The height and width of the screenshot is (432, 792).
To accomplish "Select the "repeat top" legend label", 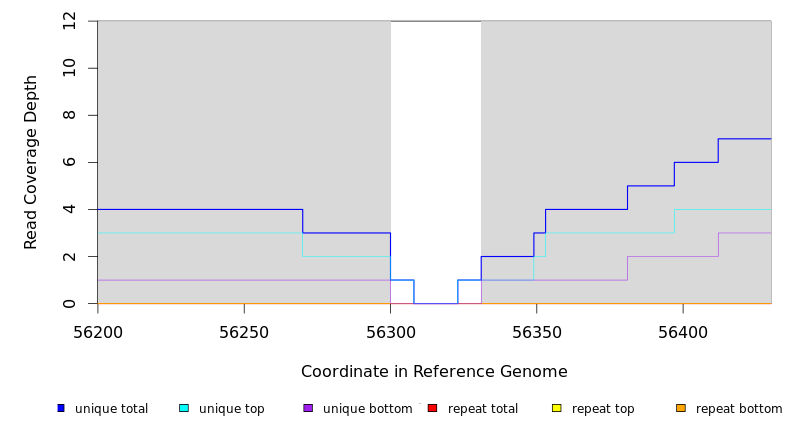I will 603,409.
